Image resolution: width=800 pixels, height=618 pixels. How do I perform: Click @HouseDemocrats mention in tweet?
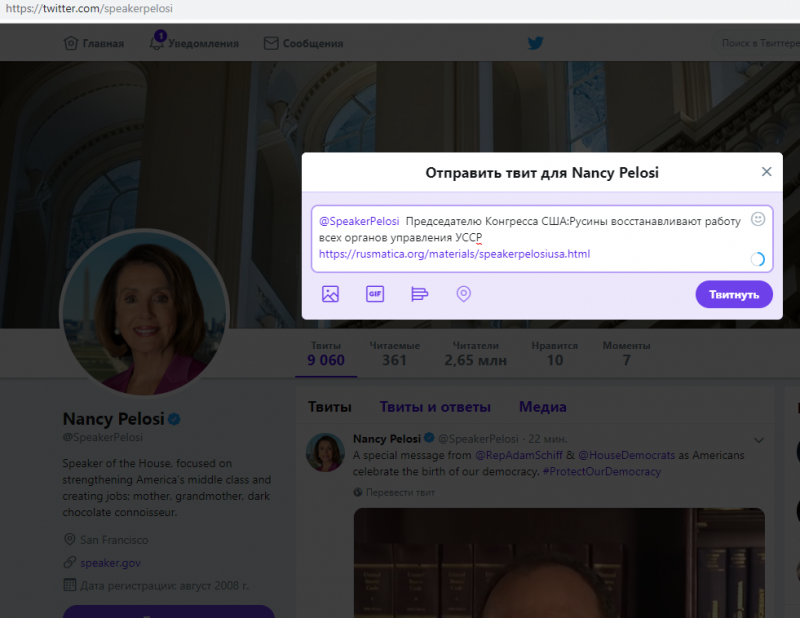click(x=627, y=455)
